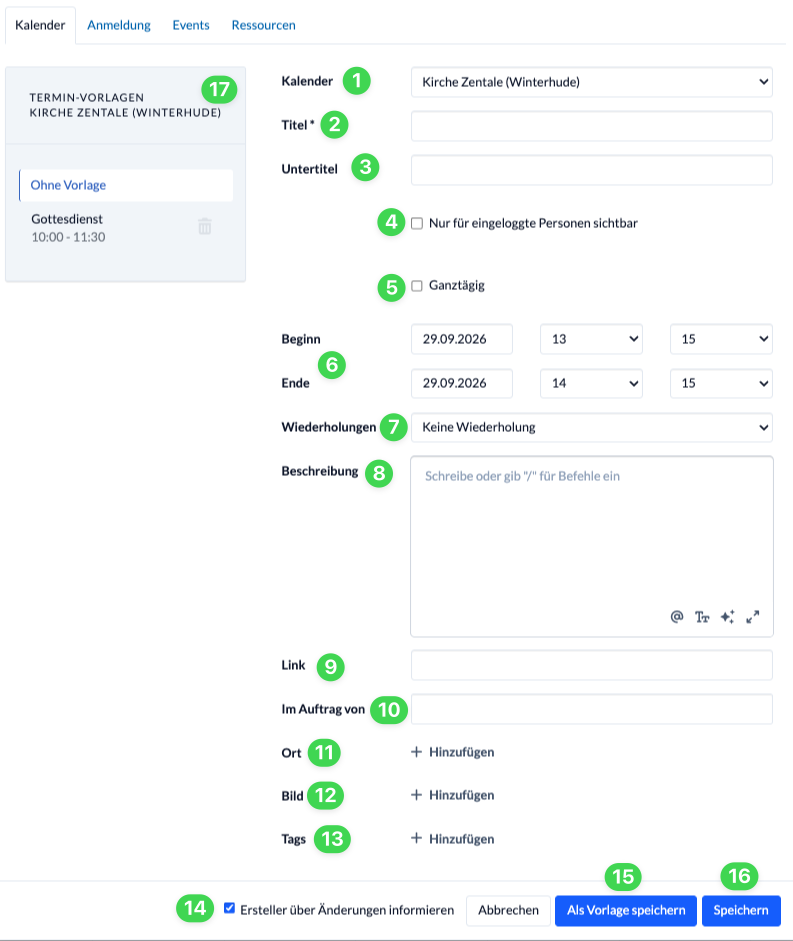This screenshot has height=941, width=793.
Task: Click the 'Als Vorlage speichern' button
Action: 626,910
